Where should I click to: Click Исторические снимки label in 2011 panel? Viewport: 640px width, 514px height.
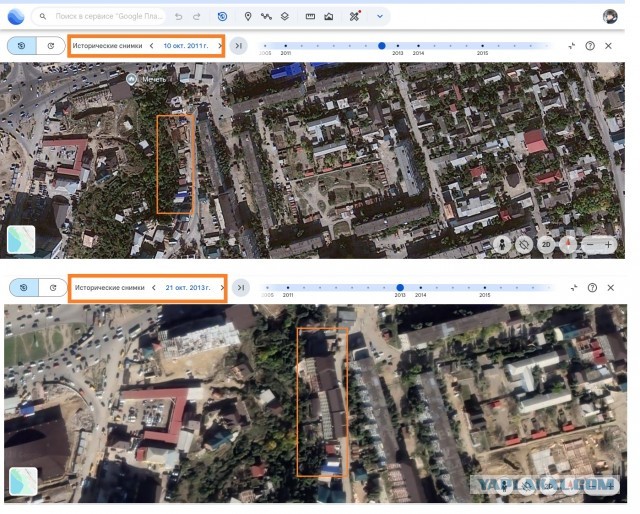coord(107,46)
